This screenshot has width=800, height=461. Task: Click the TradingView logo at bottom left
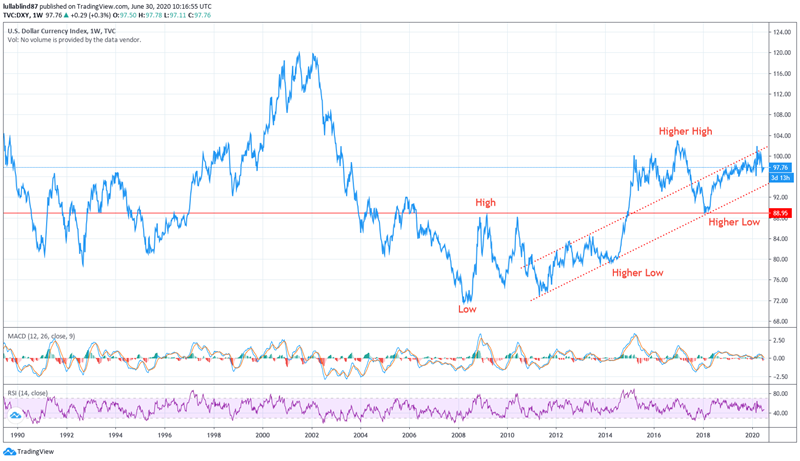[x=28, y=451]
